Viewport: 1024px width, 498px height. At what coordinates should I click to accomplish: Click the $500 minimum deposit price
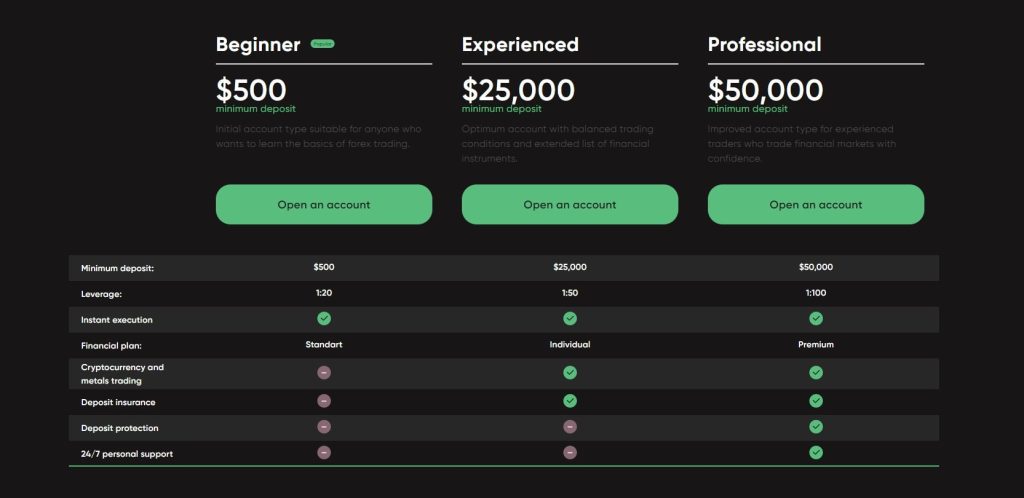[251, 90]
